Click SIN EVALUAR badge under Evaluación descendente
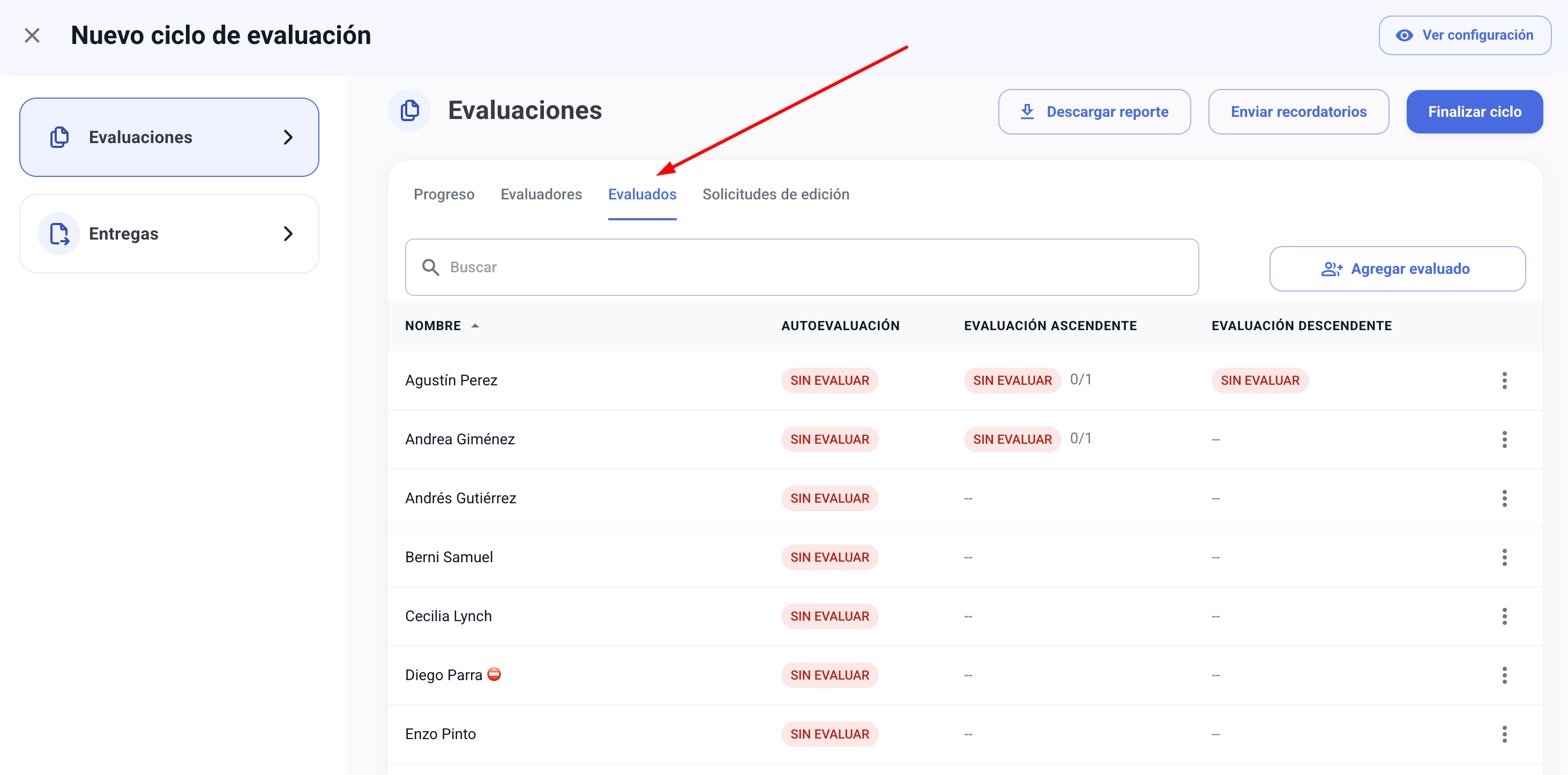1568x775 pixels. pyautogui.click(x=1259, y=381)
